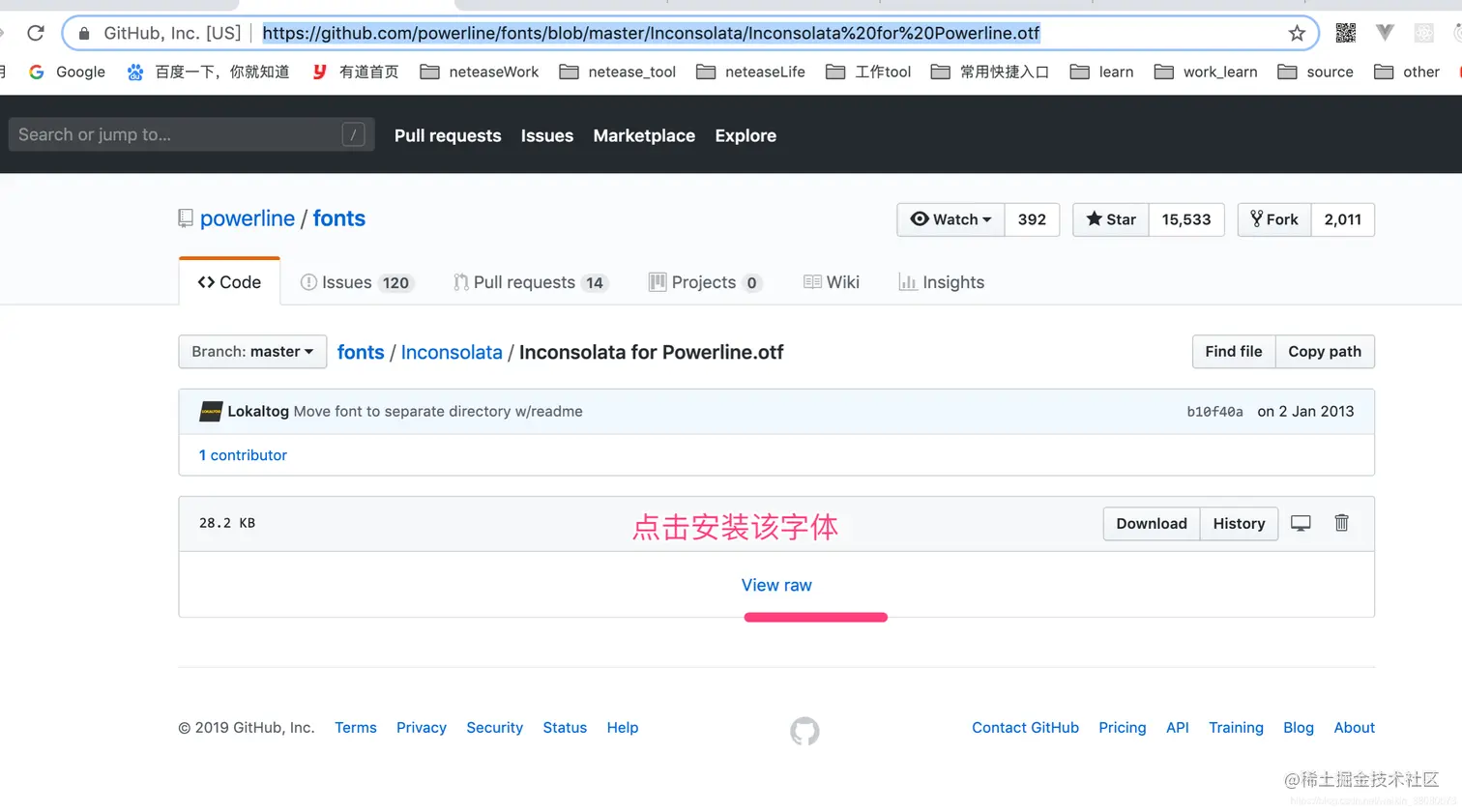
Task: Open file in GitHub Desktop icon
Action: (1301, 523)
